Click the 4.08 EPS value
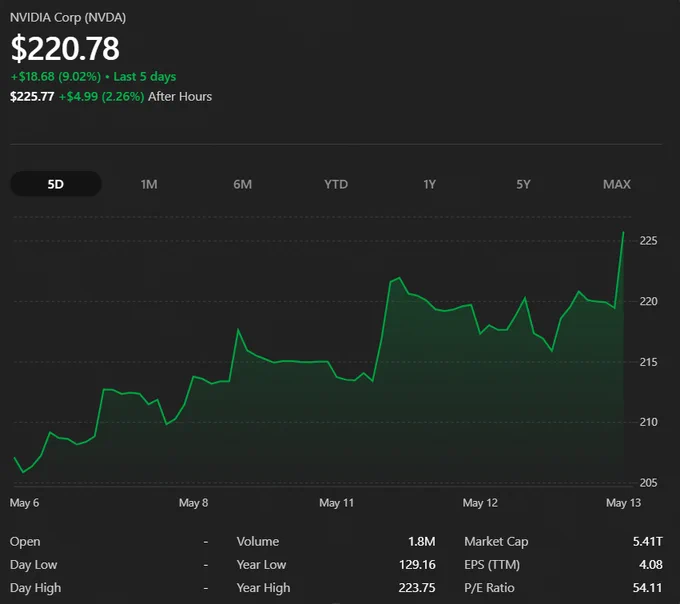Screen dimensions: 680x604 651,565
